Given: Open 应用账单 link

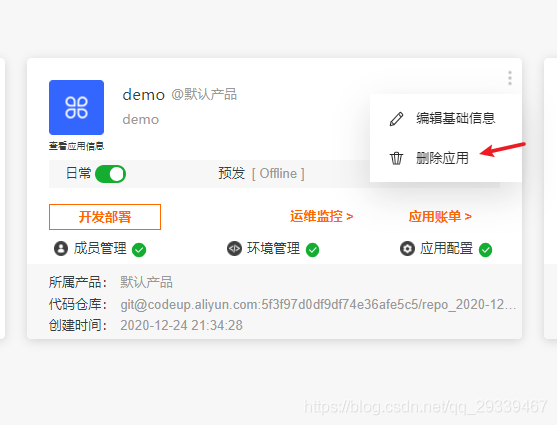Looking at the screenshot, I should [440, 216].
